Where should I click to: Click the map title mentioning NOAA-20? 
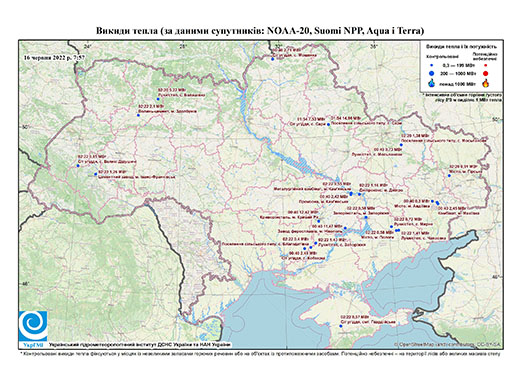260,31
